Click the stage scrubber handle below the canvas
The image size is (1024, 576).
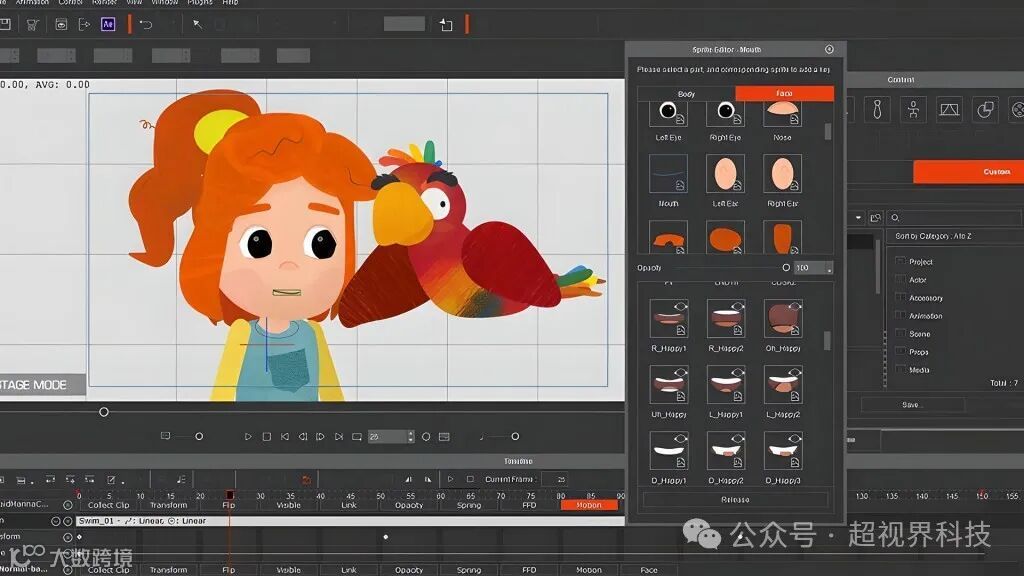tap(104, 412)
